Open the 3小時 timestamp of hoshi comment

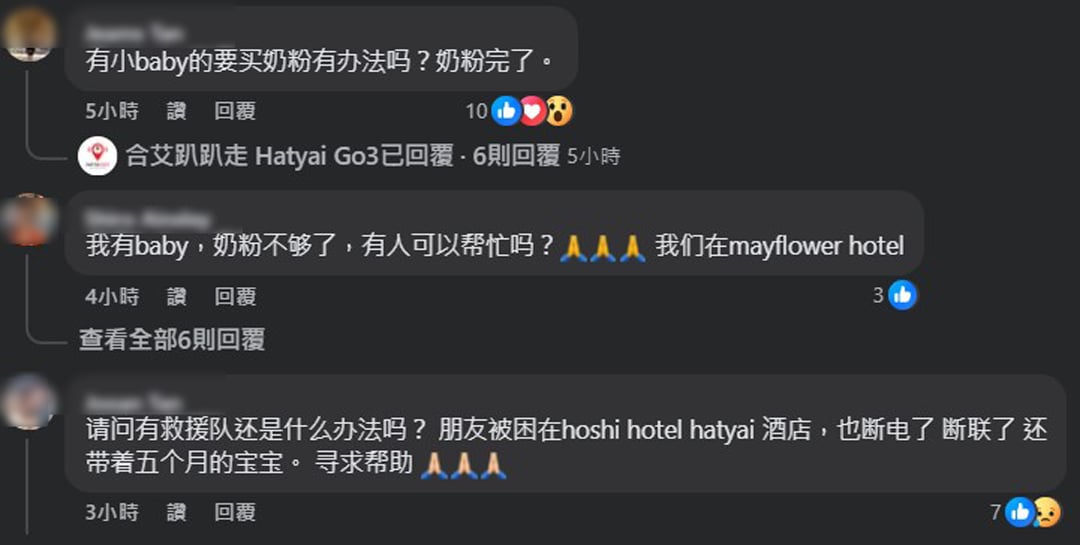pyautogui.click(x=112, y=512)
